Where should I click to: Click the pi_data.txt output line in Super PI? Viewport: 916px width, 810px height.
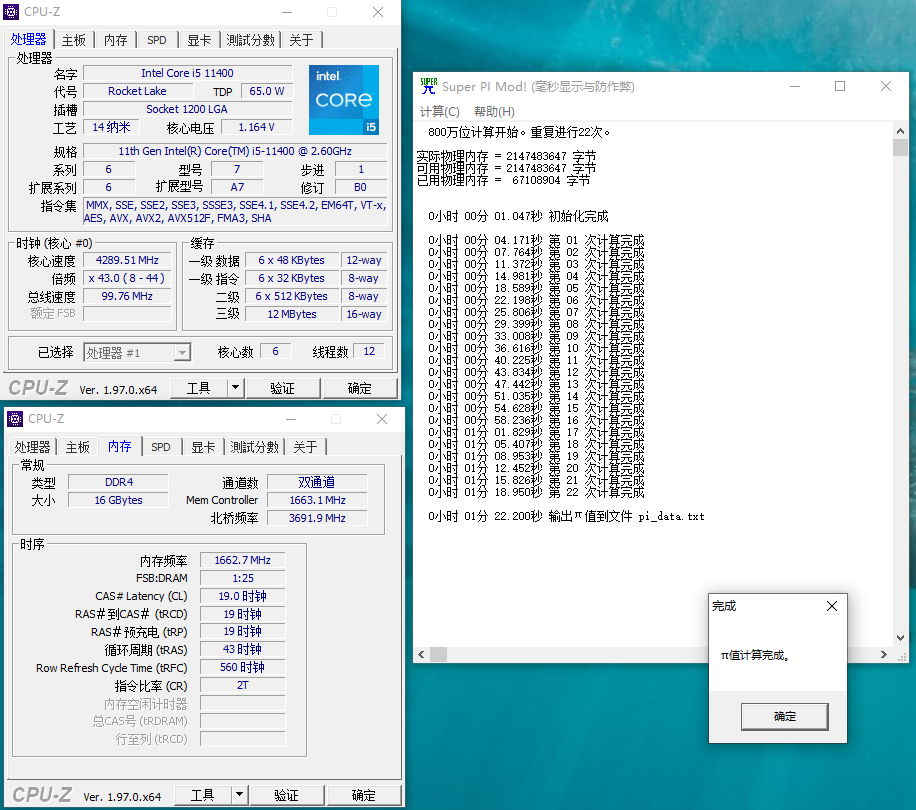(566, 516)
